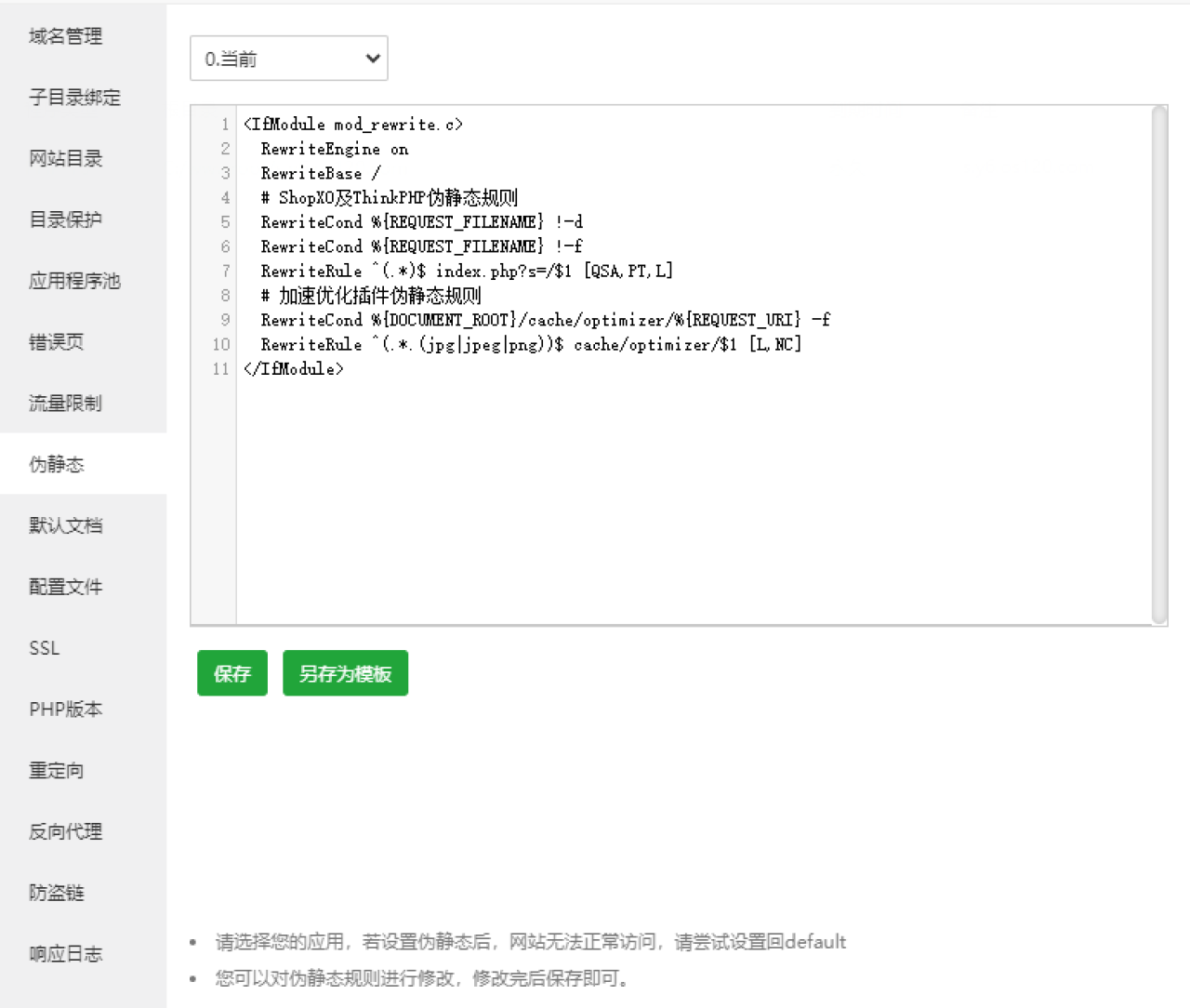Viewport: 1190px width, 1008px height.
Task: 切换到「错误页」配置
Action: tap(56, 341)
